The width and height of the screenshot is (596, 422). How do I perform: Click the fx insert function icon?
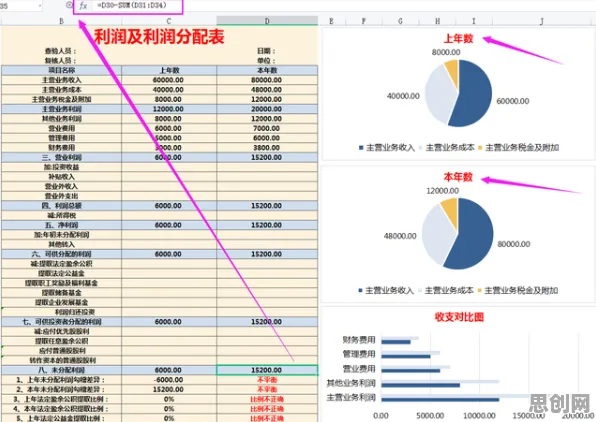tap(83, 6)
